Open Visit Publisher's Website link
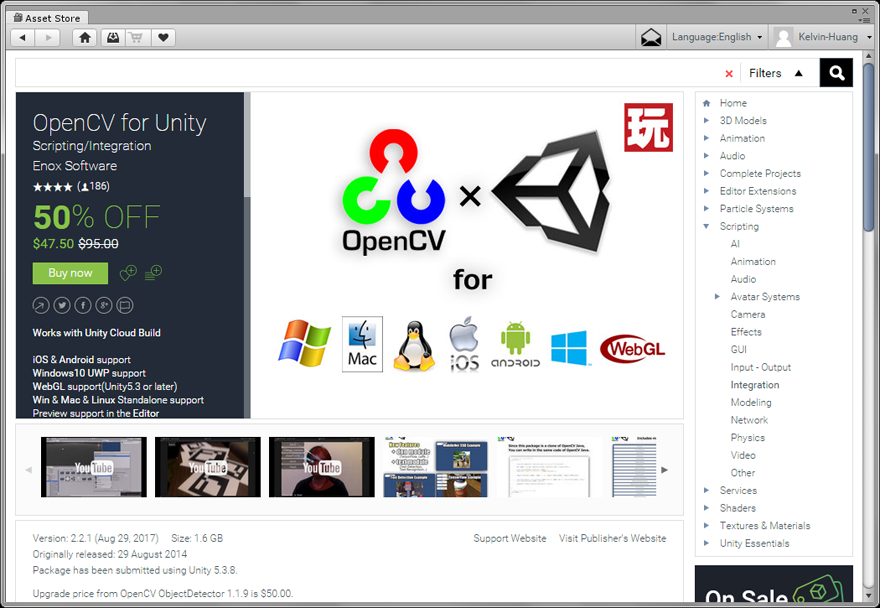 coord(612,538)
